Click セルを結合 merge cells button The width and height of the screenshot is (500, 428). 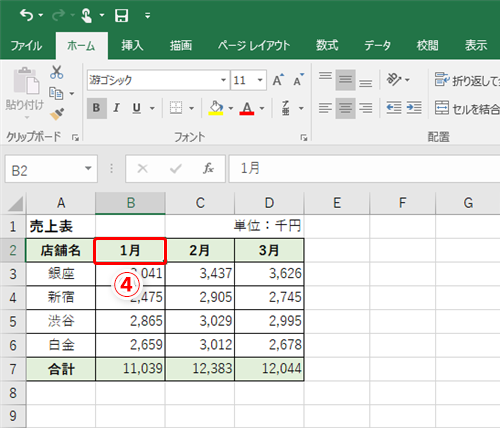coord(467,108)
